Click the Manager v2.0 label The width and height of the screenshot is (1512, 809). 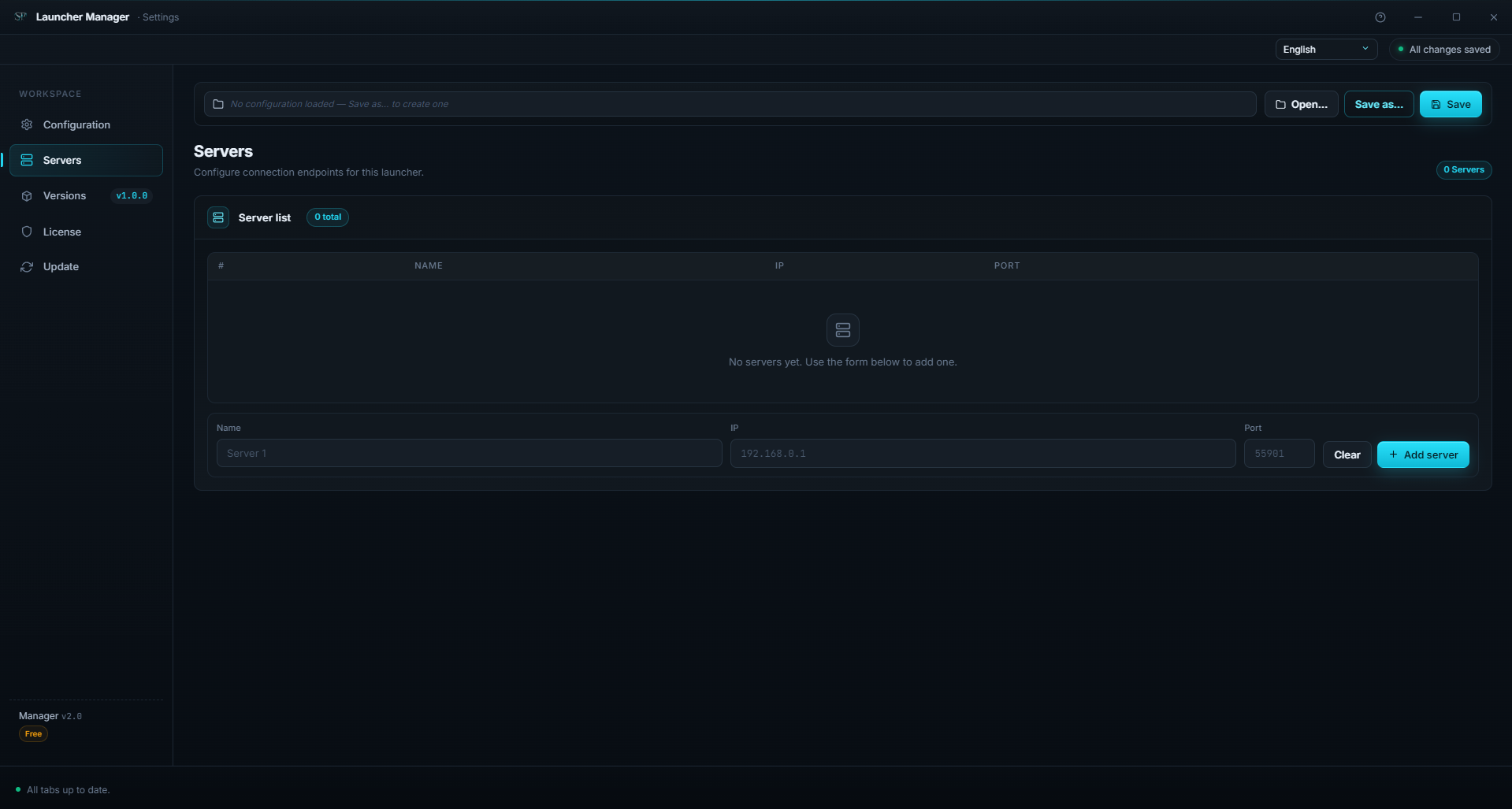(50, 715)
